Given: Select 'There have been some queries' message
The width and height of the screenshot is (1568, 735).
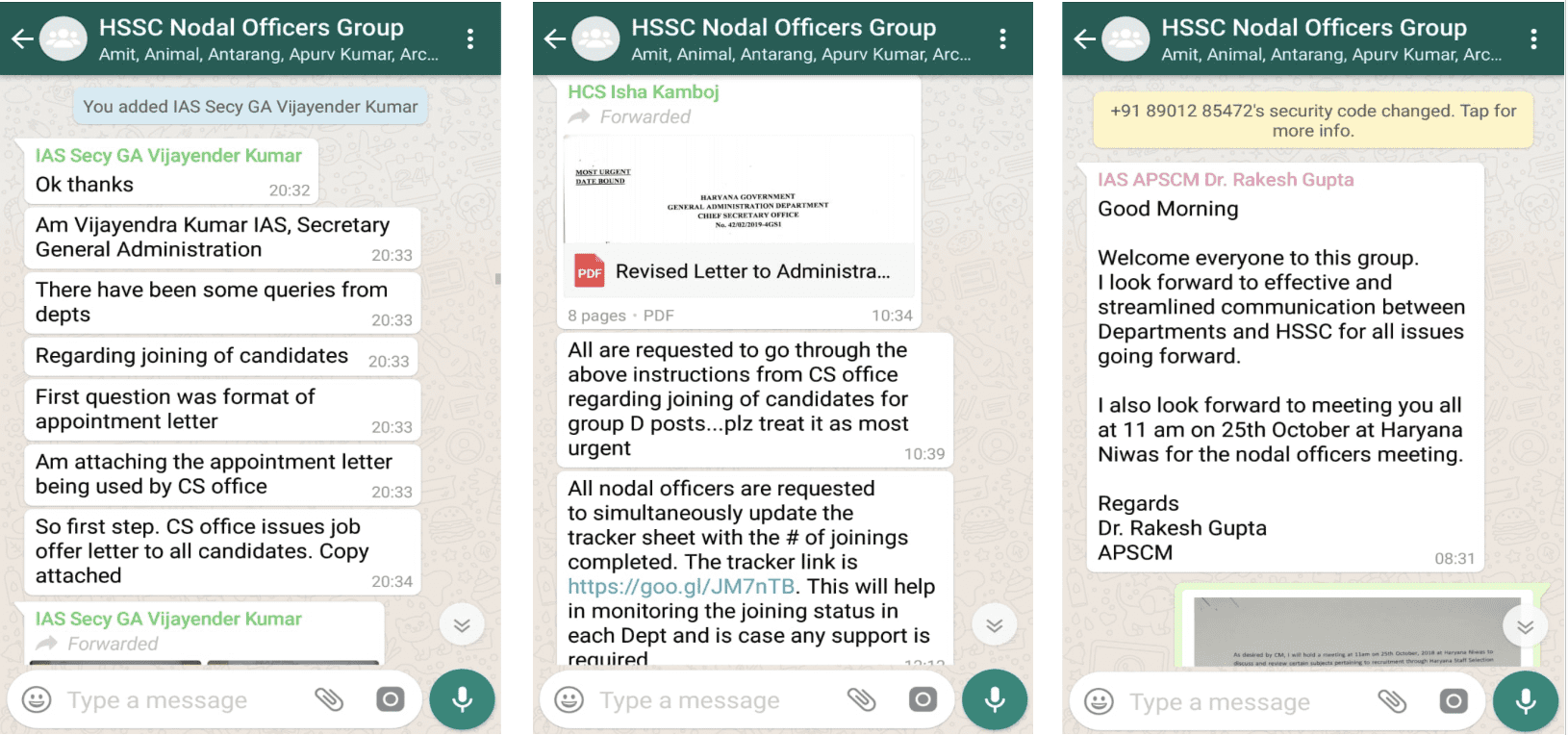Looking at the screenshot, I should pyautogui.click(x=221, y=302).
